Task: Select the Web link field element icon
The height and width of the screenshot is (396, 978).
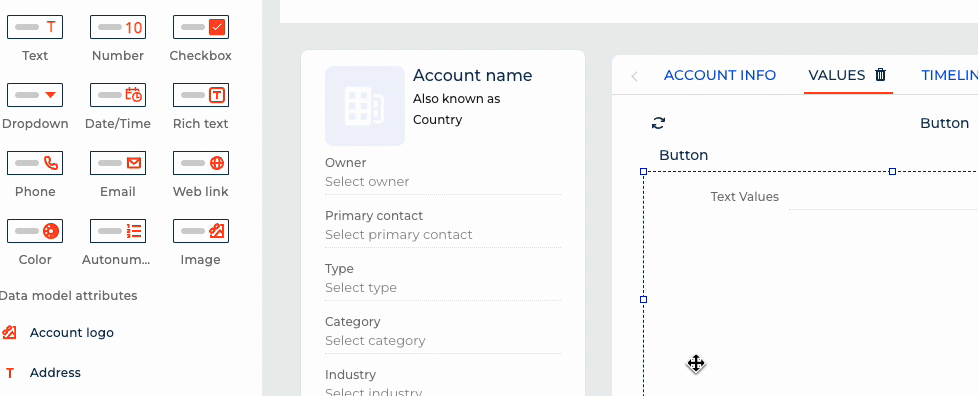Action: tap(200, 163)
